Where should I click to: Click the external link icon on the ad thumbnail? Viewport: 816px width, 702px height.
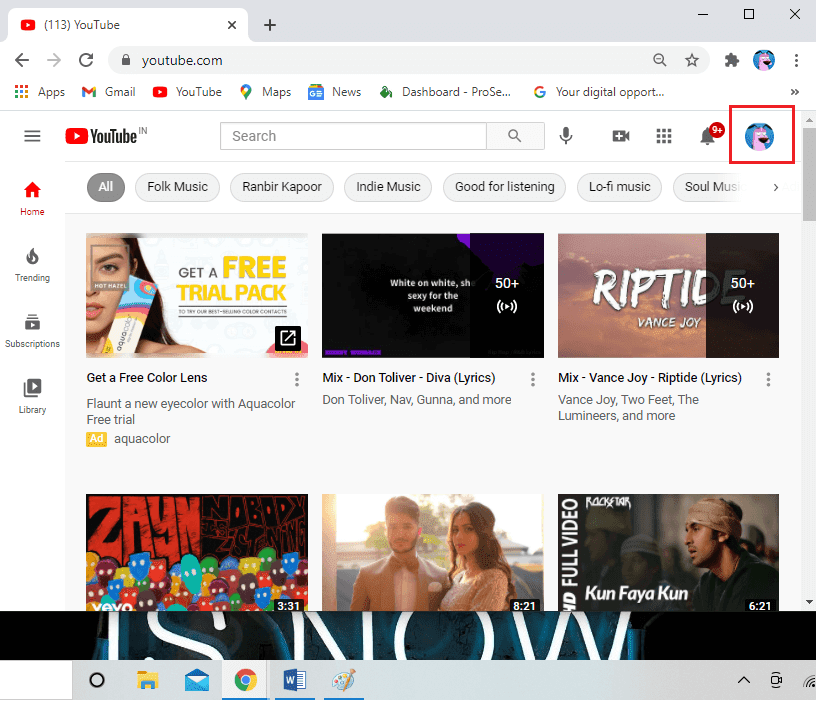click(x=288, y=339)
